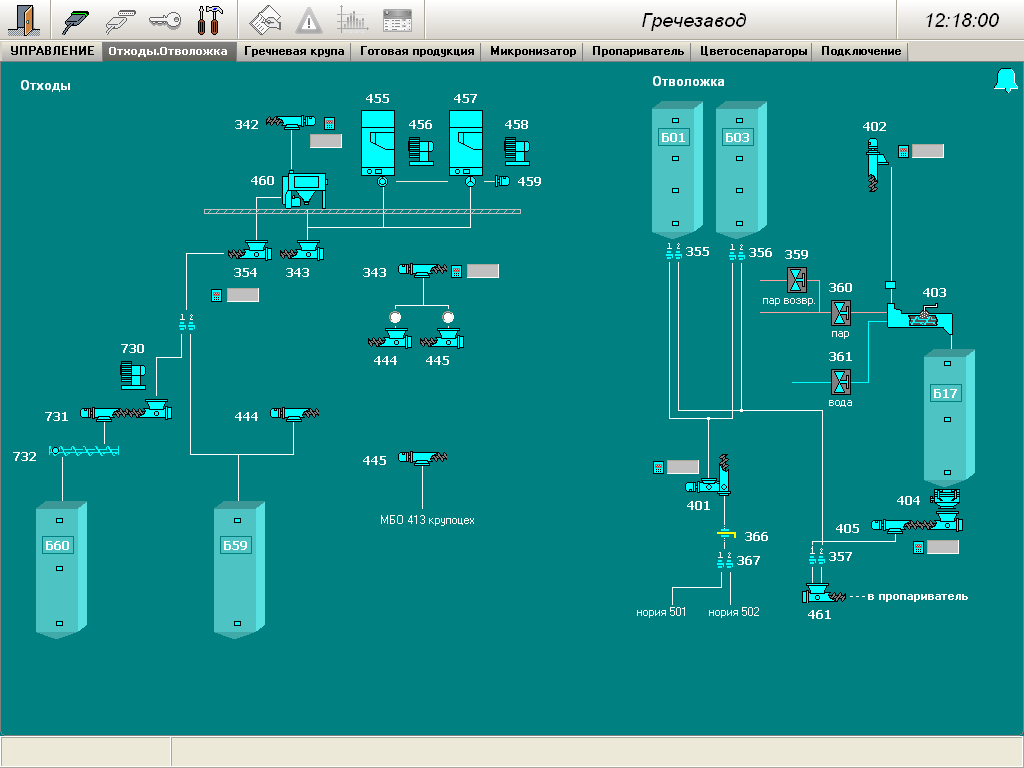Click the key access icon
The image size is (1024, 768).
(x=164, y=19)
